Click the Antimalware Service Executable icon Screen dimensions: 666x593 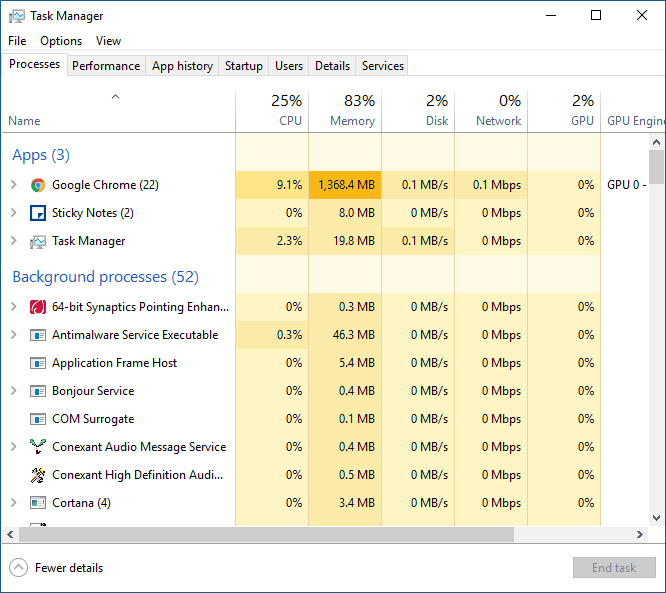38,335
